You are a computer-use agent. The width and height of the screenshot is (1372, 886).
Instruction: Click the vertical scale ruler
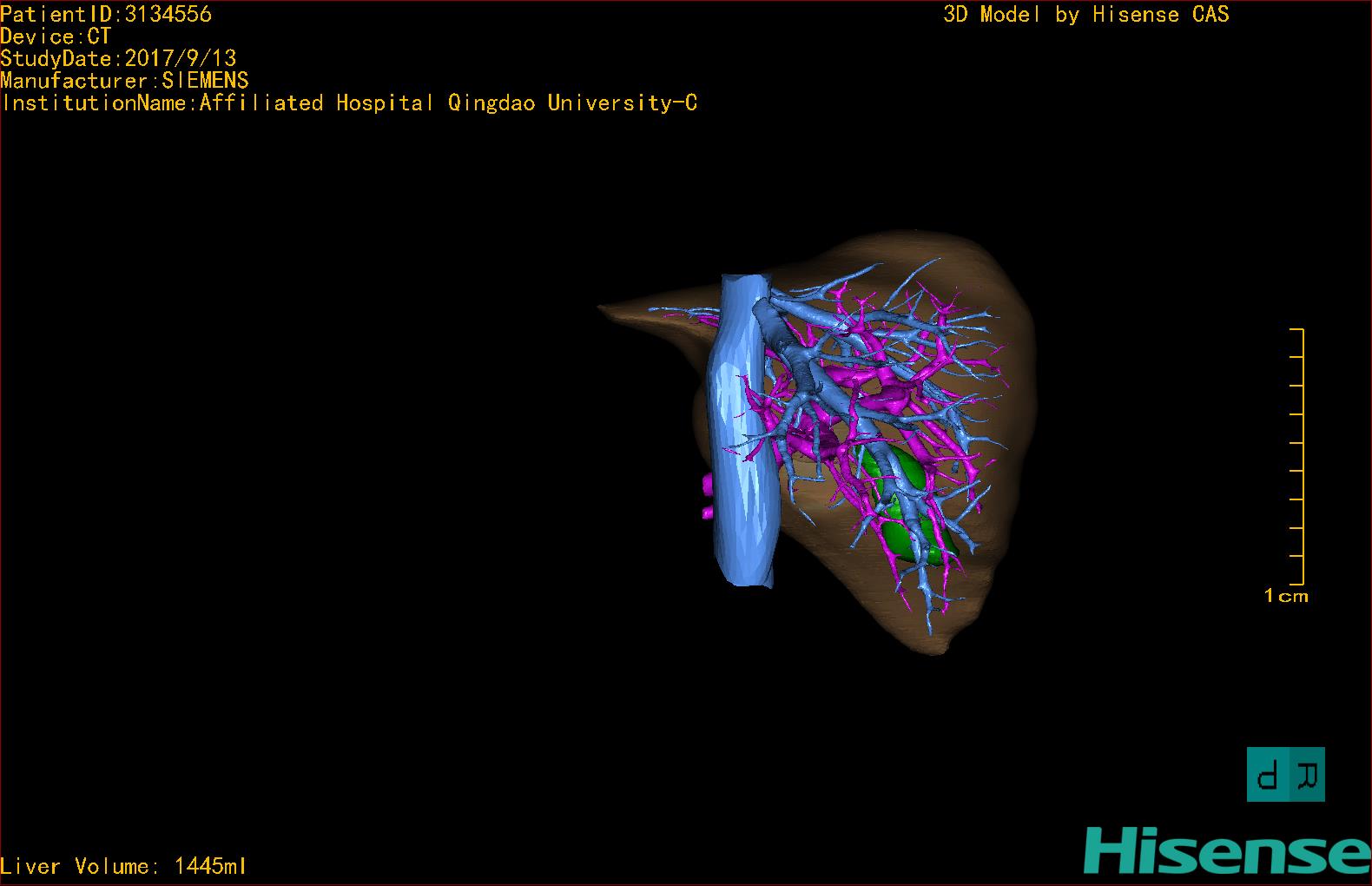pyautogui.click(x=1297, y=457)
